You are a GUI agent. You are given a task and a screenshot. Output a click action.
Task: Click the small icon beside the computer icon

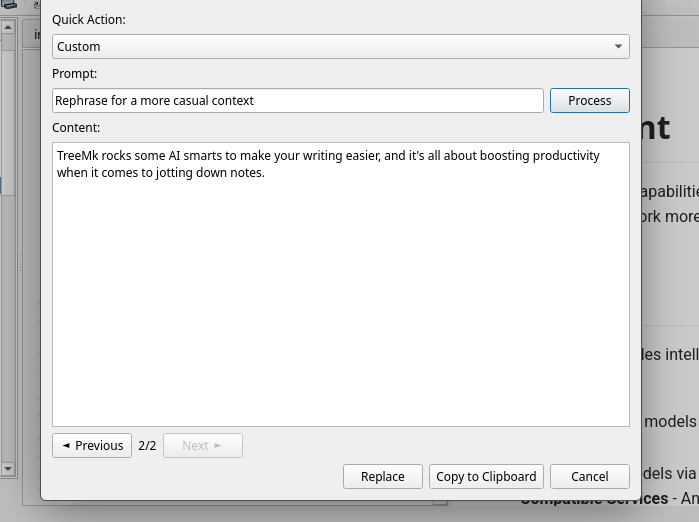point(36,5)
